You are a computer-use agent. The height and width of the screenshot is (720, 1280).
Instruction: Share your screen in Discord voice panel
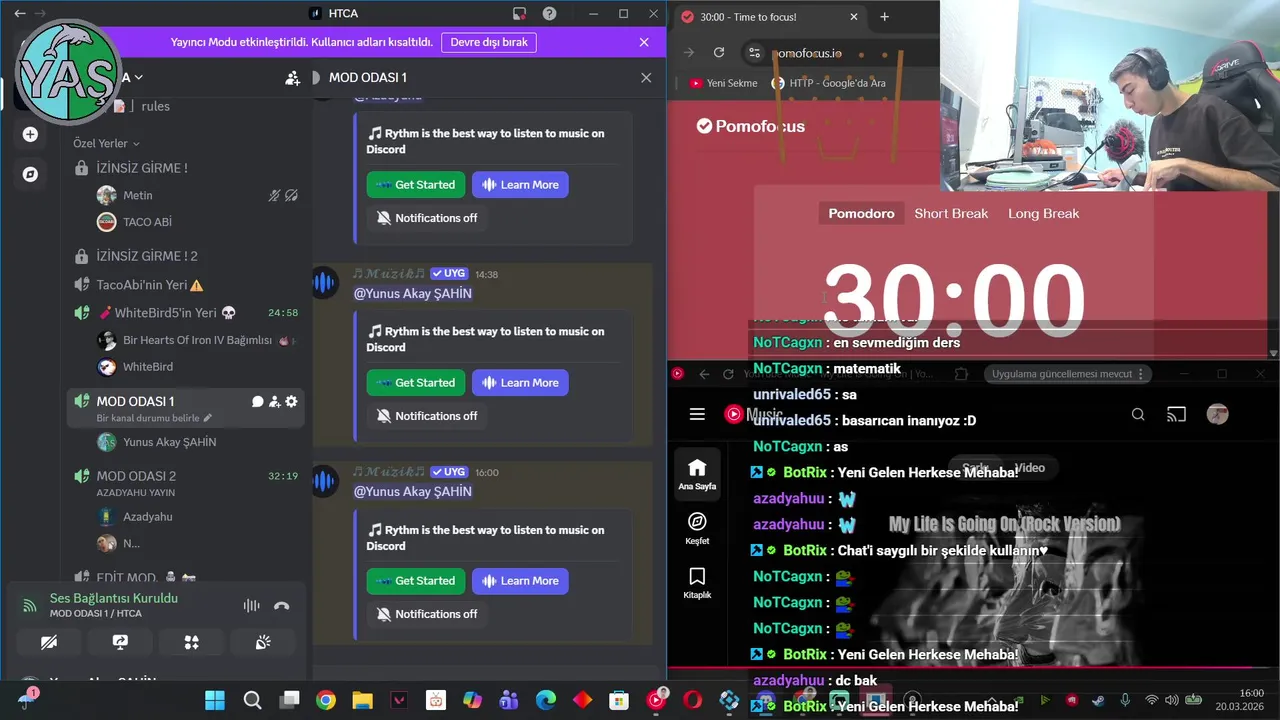(120, 642)
